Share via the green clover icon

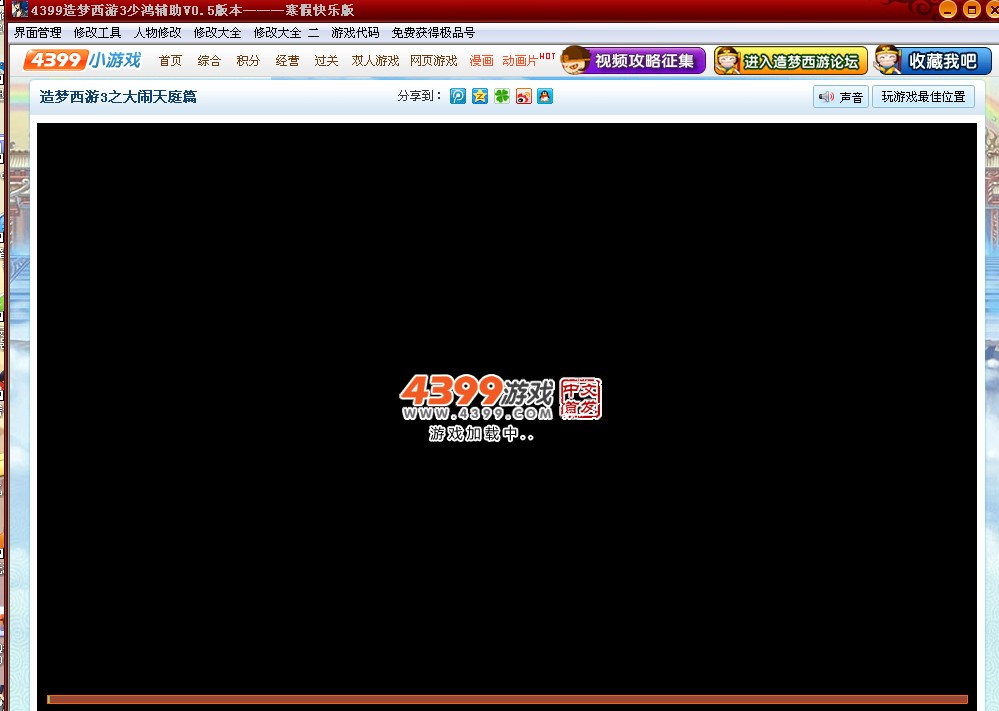pos(502,96)
